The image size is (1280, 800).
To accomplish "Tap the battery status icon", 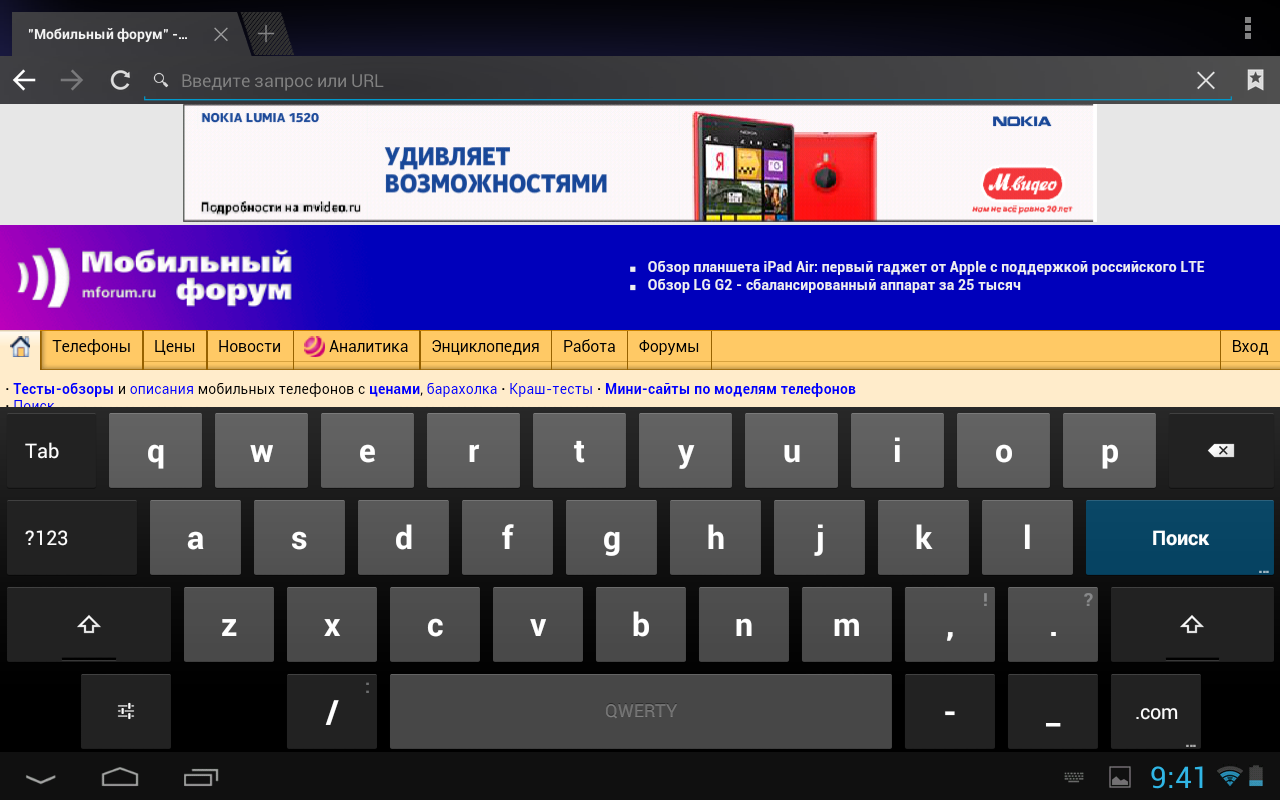I will [x=1254, y=776].
